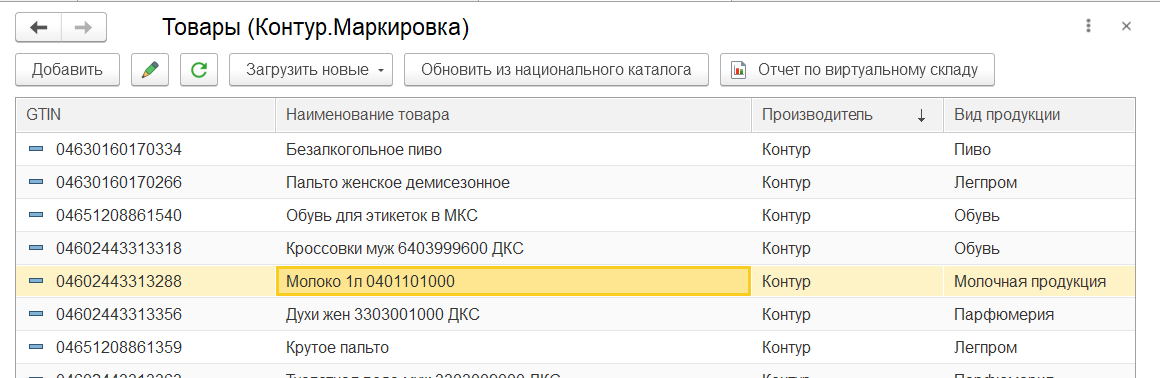Click the chart icon on the virtual warehouse report button
Screen dimensions: 1160x378
tap(738, 70)
